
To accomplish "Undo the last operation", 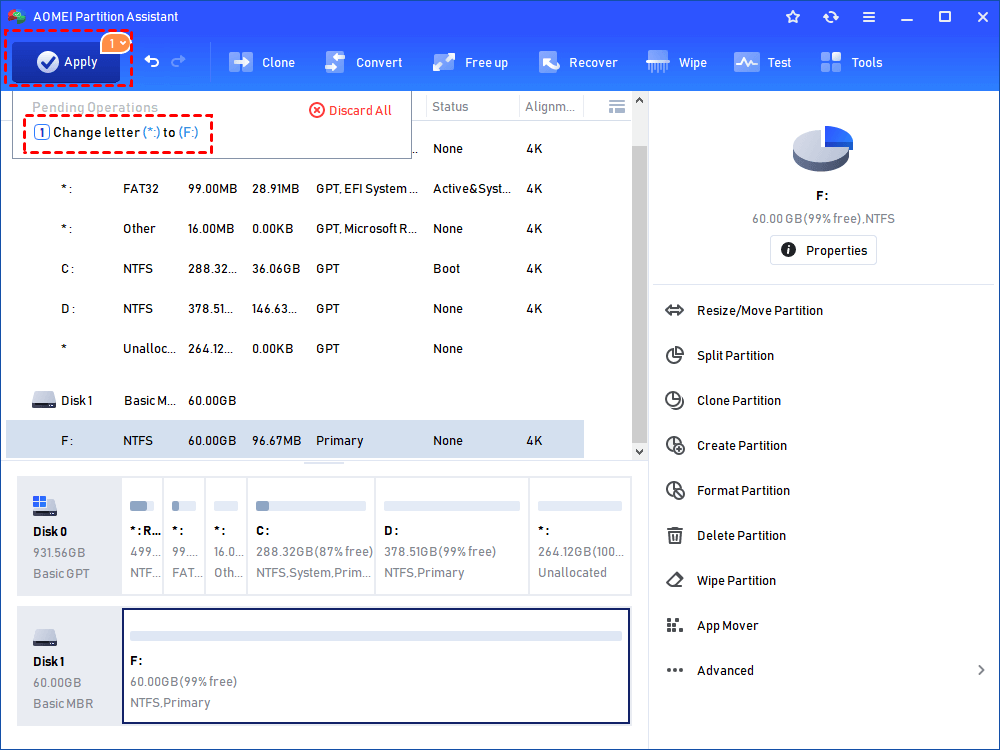I will 152,61.
